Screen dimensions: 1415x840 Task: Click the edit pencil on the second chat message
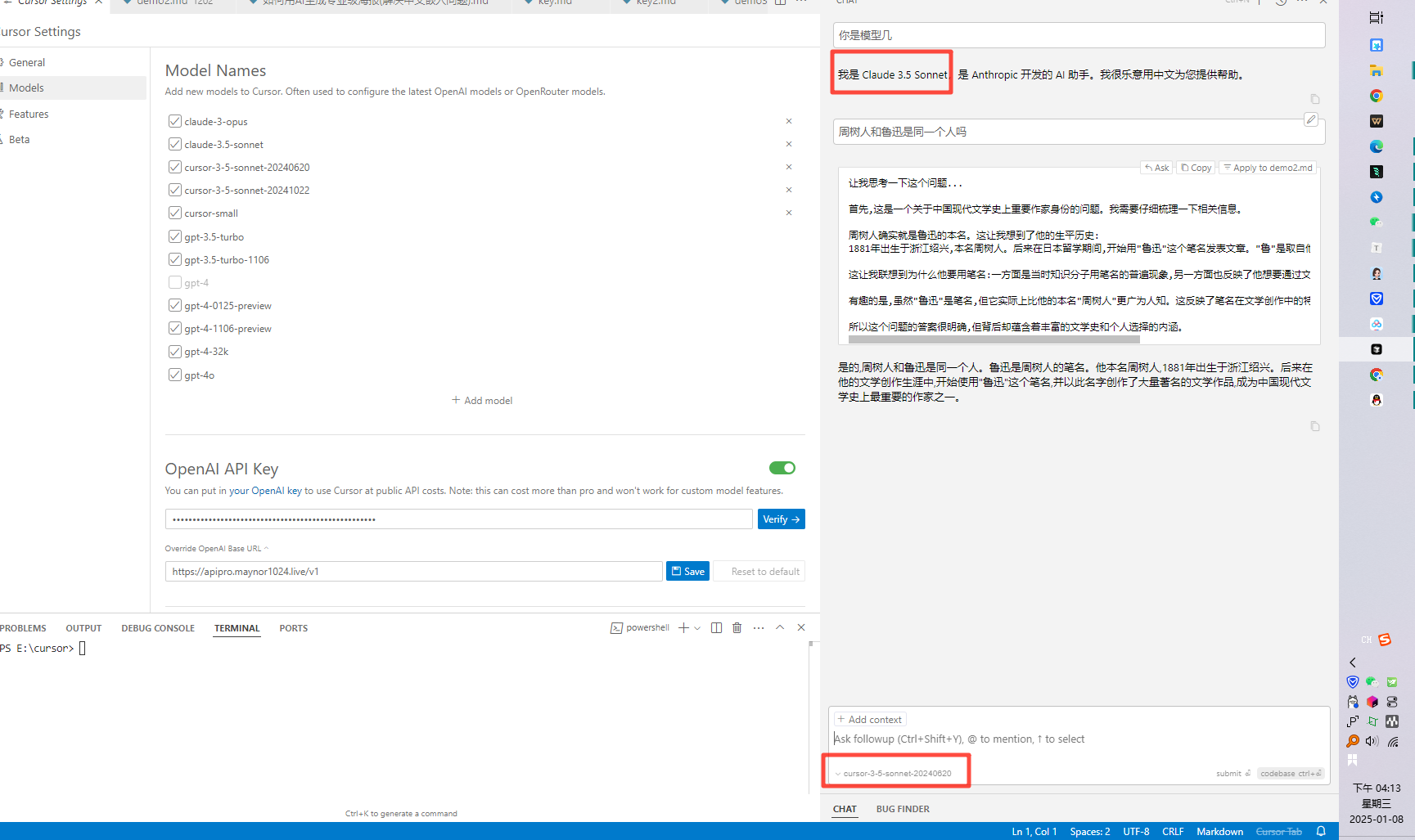pyautogui.click(x=1310, y=119)
